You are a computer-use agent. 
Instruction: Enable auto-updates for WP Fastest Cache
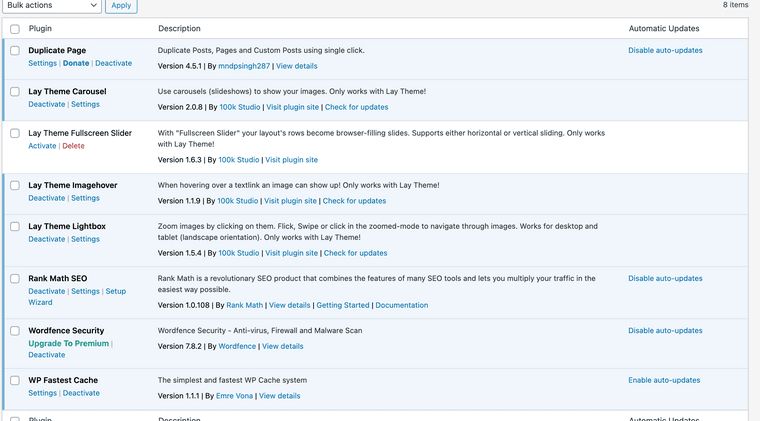coord(664,380)
